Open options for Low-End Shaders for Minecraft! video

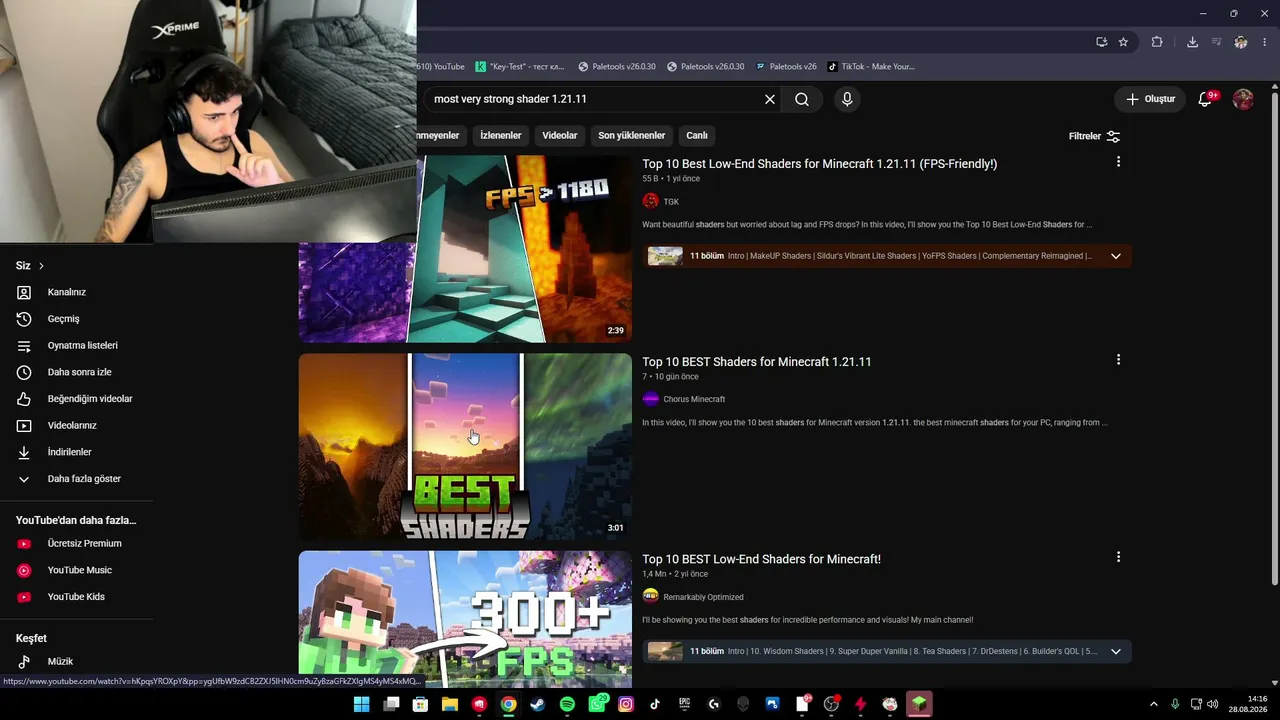point(1118,557)
